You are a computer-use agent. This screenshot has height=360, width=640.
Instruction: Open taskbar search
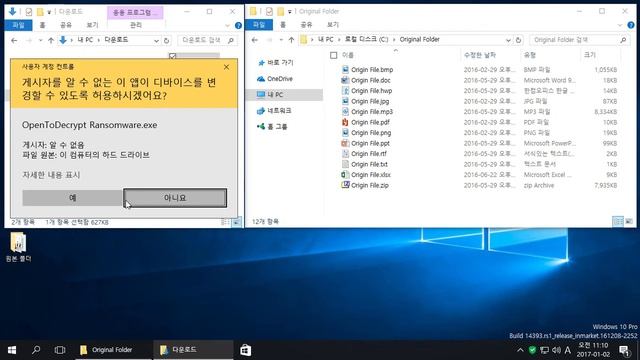pyautogui.click(x=36, y=350)
